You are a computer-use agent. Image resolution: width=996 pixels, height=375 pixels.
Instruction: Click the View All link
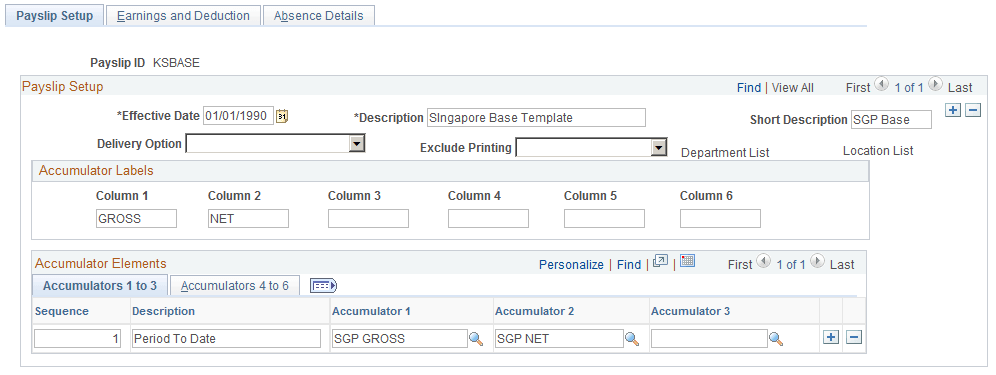(x=792, y=88)
